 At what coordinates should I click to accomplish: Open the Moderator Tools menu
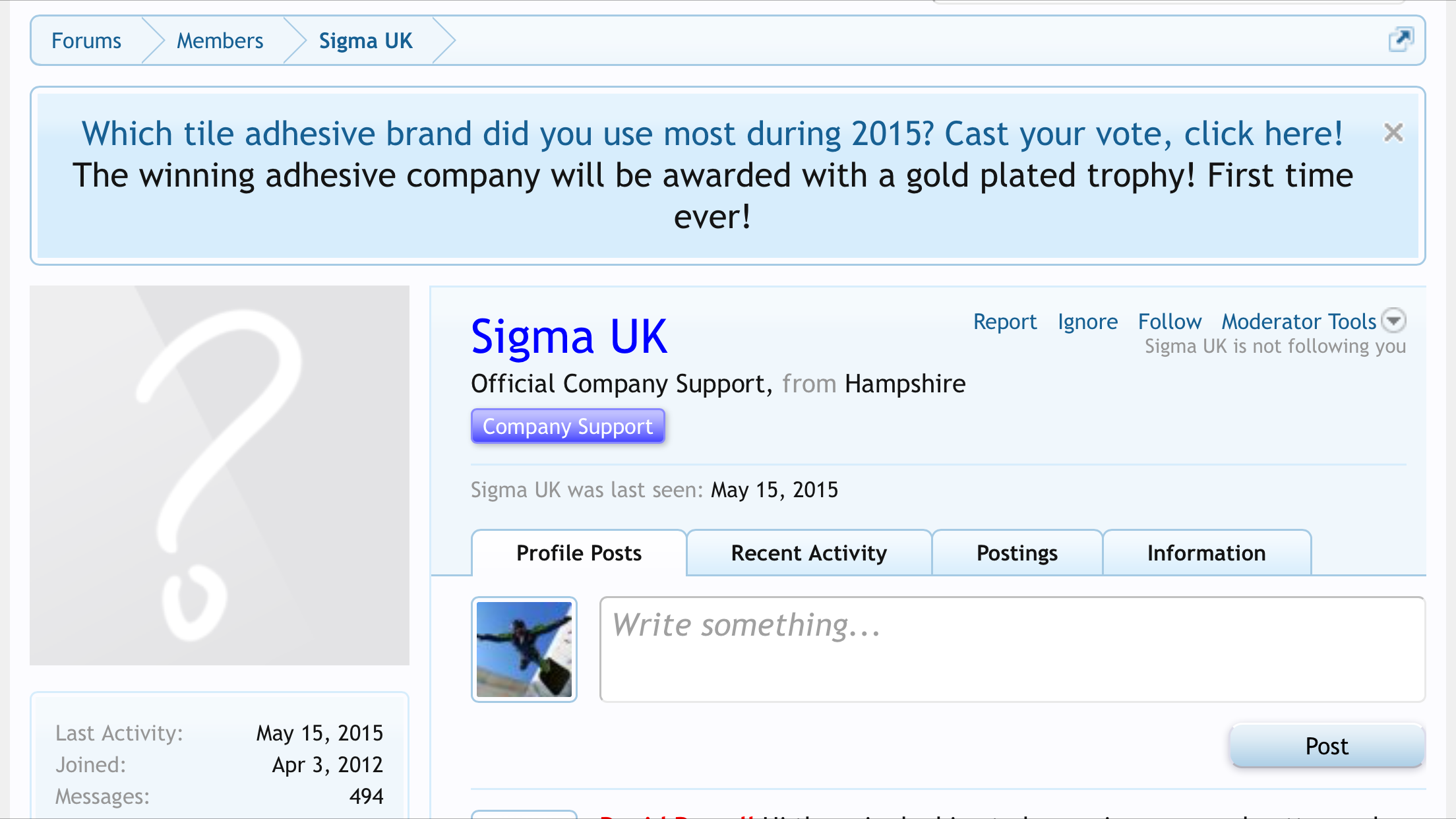pyautogui.click(x=1299, y=322)
